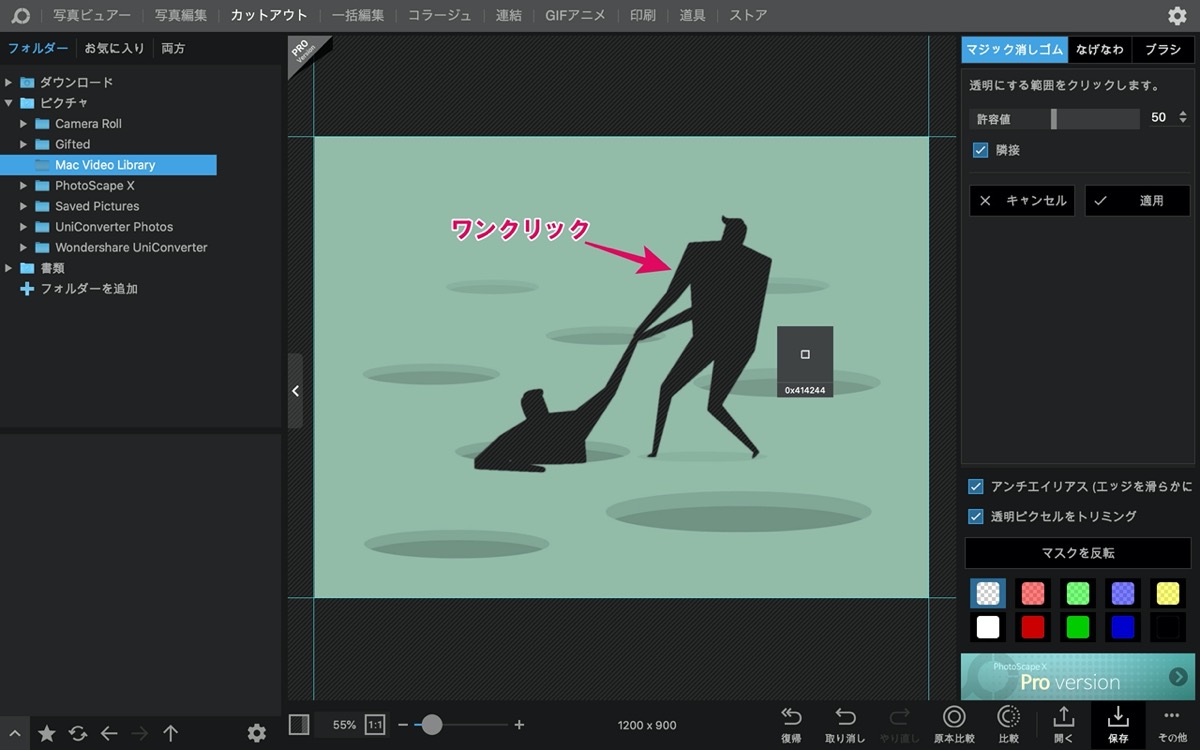This screenshot has height=750, width=1200.
Task: Click the 適用 apply button
Action: [x=1138, y=201]
